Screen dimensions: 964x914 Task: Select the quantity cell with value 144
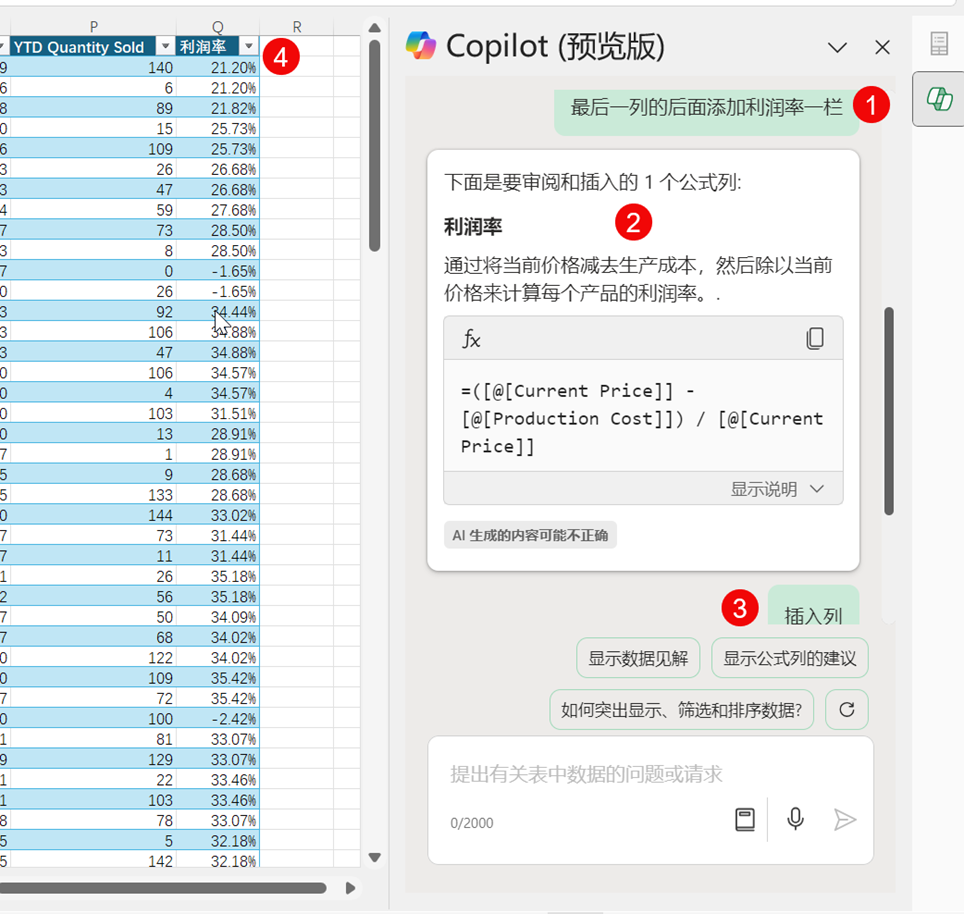(93, 515)
